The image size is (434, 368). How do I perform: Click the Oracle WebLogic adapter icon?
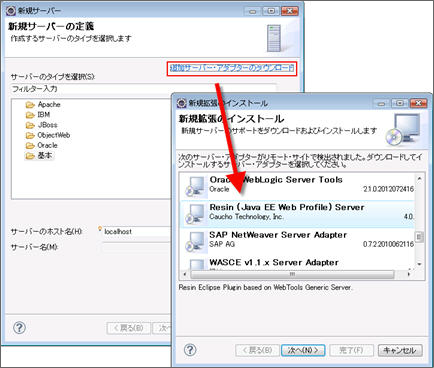pos(195,187)
